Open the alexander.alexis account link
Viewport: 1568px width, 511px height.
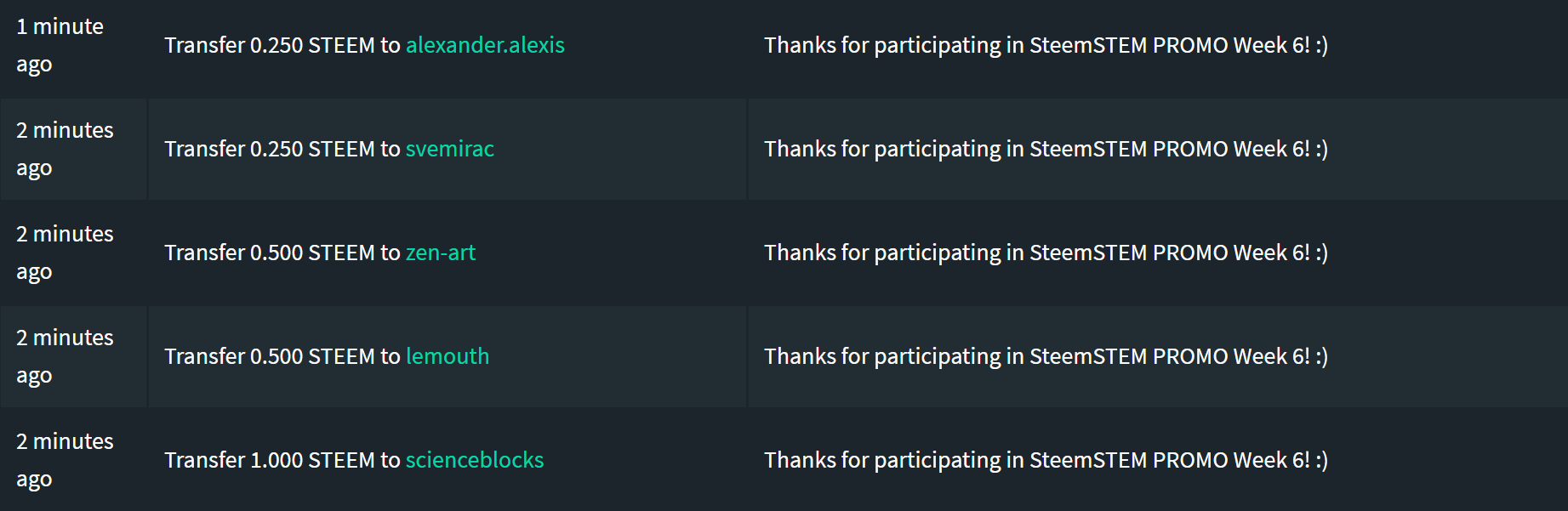pyautogui.click(x=485, y=45)
